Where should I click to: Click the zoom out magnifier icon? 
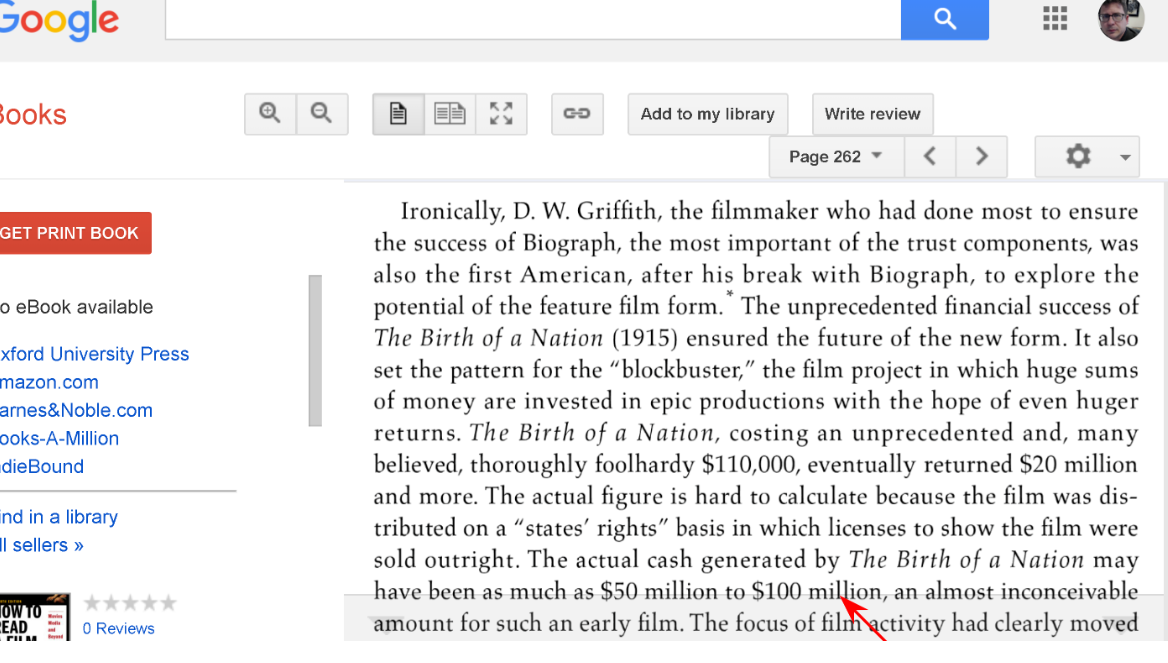tap(321, 114)
